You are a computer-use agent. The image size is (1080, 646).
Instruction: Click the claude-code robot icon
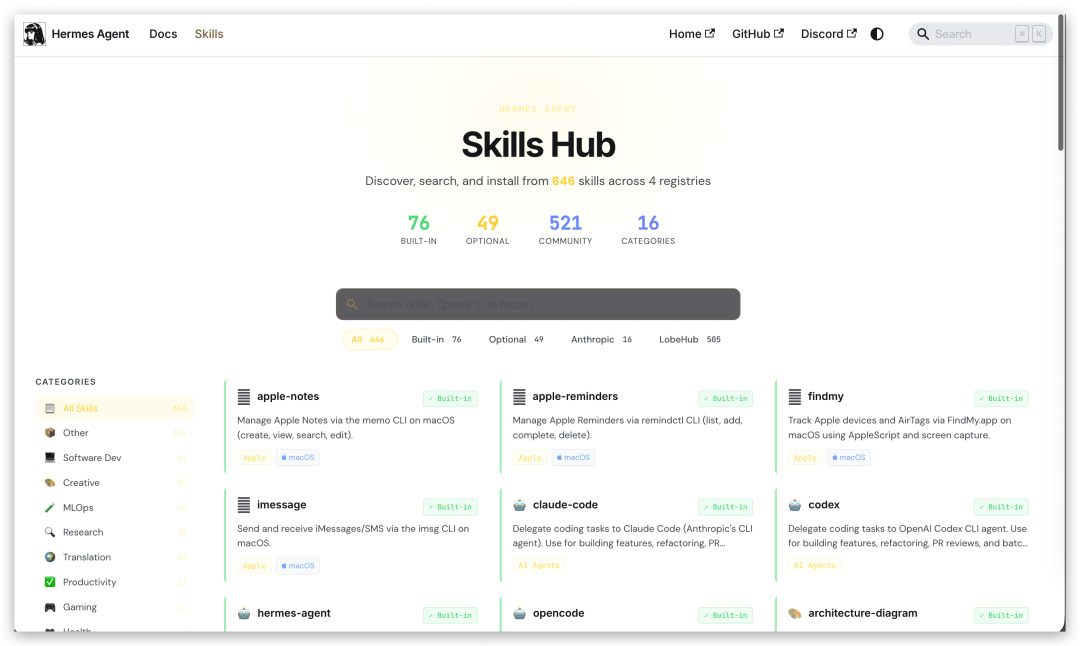pyautogui.click(x=519, y=505)
